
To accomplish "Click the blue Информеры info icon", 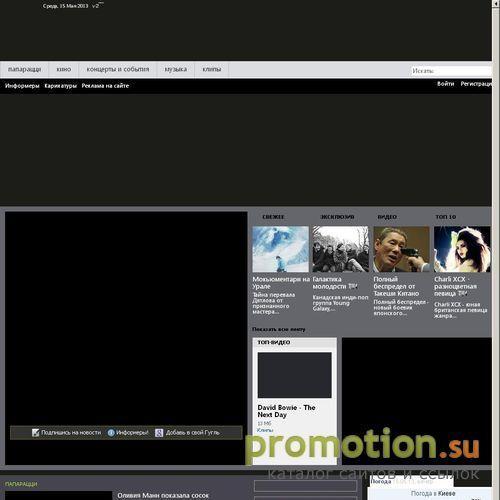I will (x=111, y=433).
